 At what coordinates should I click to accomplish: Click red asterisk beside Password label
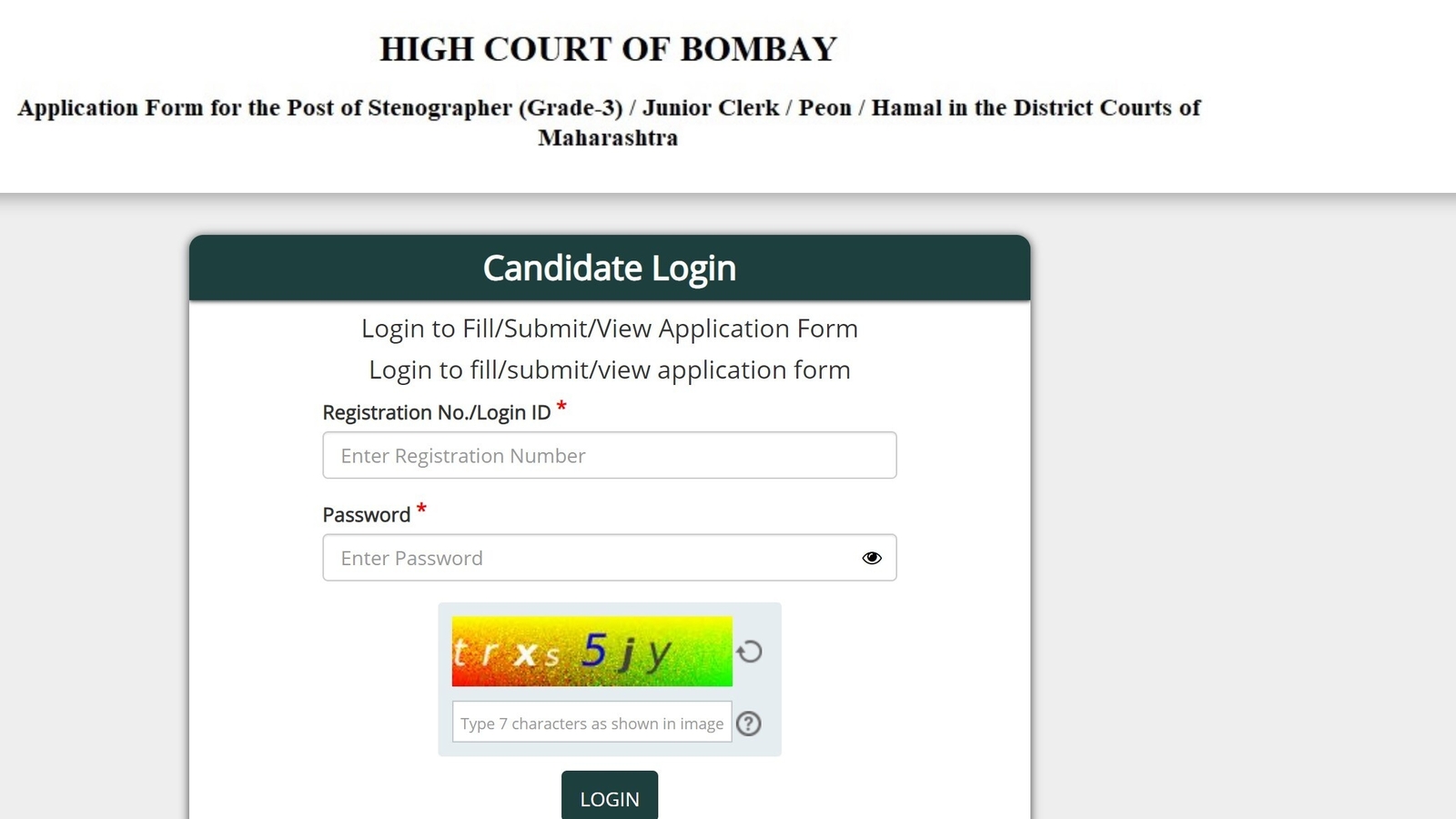coord(421,509)
